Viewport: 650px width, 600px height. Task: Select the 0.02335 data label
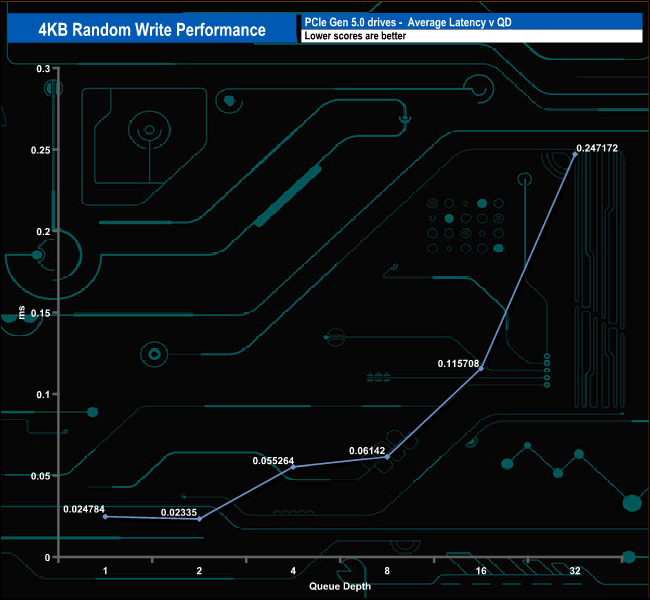[179, 513]
